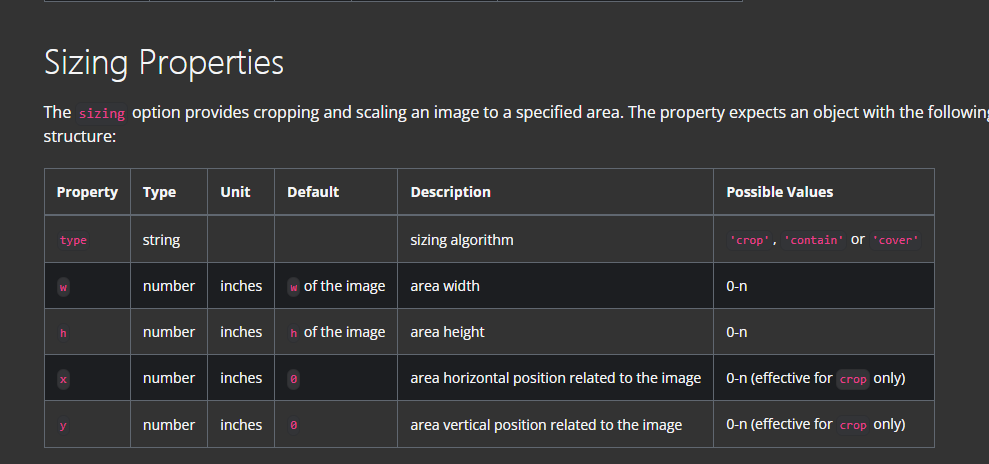Image resolution: width=989 pixels, height=464 pixels.
Task: Click the 'area width' description cell
Action: (x=445, y=286)
